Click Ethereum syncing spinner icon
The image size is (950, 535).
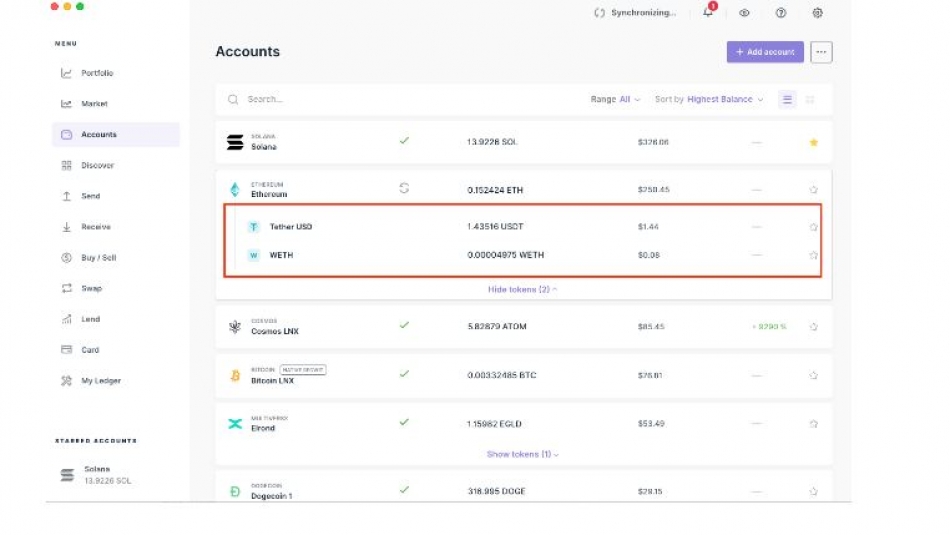coord(404,188)
